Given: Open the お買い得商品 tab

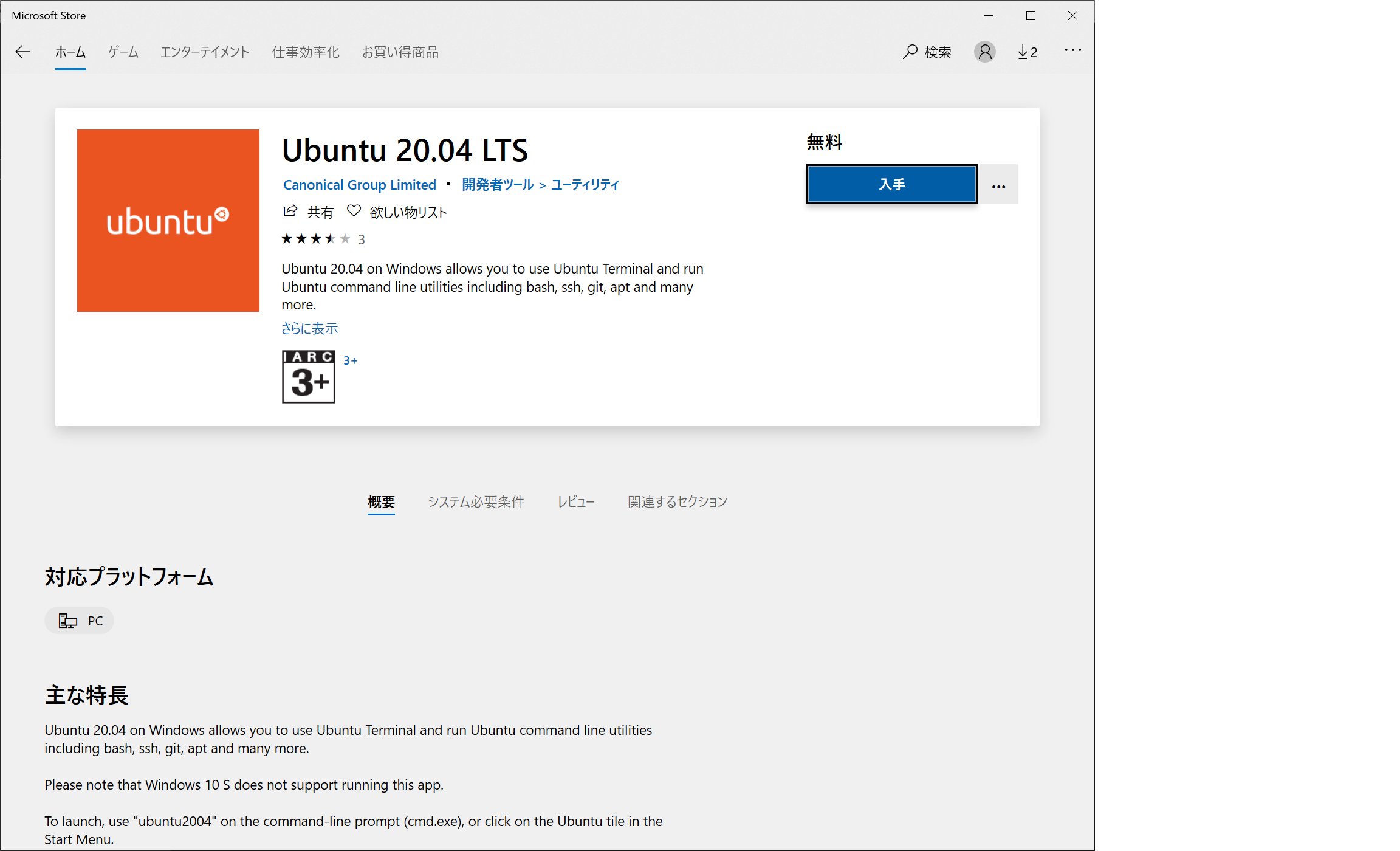Looking at the screenshot, I should tap(400, 52).
